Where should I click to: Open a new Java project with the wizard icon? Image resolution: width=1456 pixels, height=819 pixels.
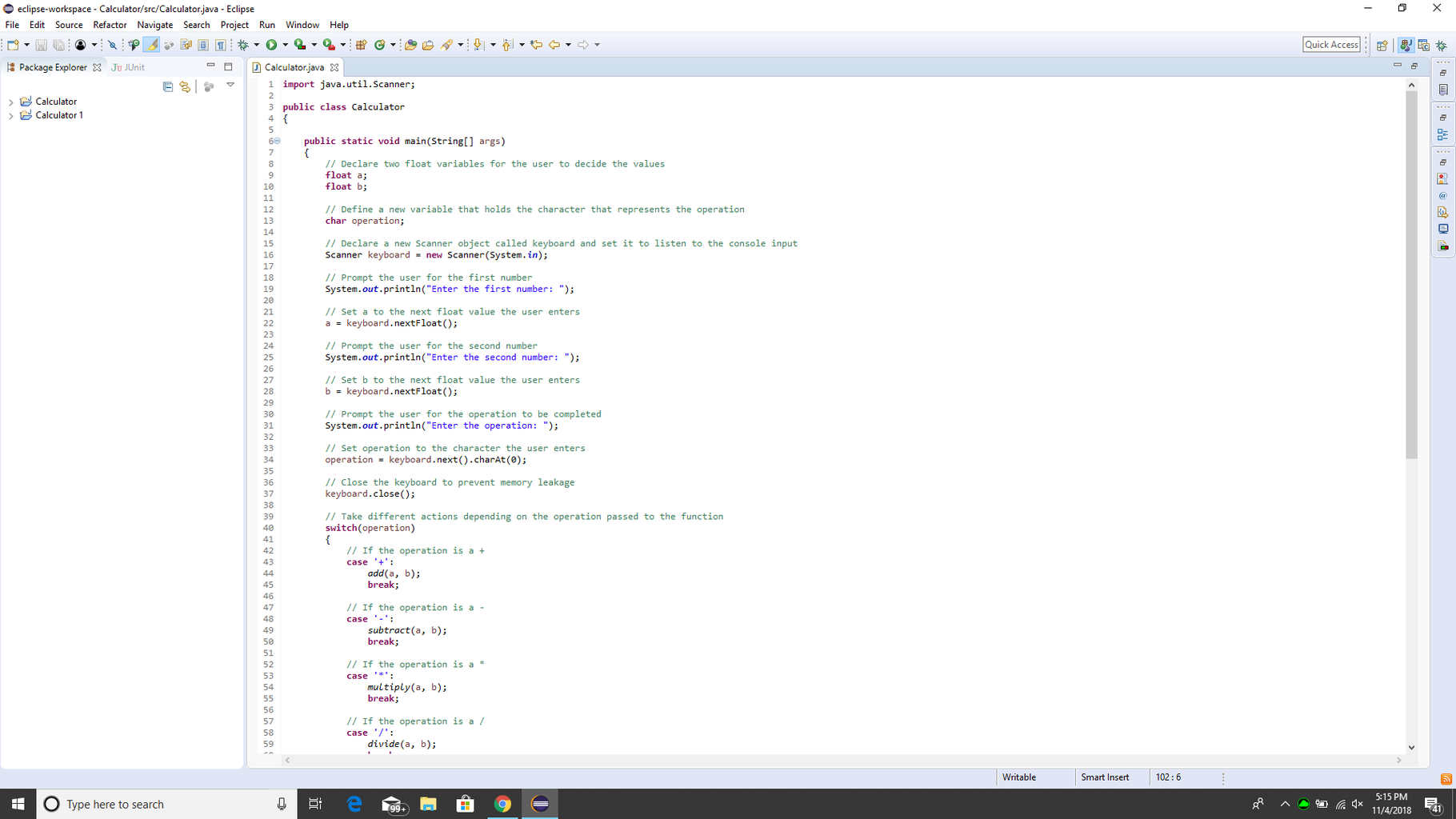pyautogui.click(x=362, y=45)
